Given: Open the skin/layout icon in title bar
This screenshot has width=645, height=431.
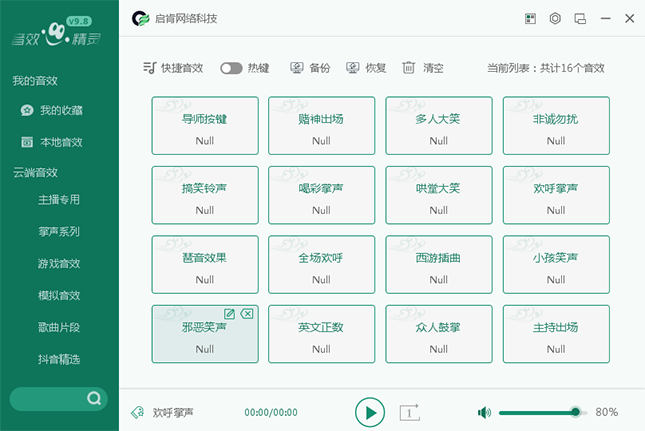Looking at the screenshot, I should tap(530, 19).
